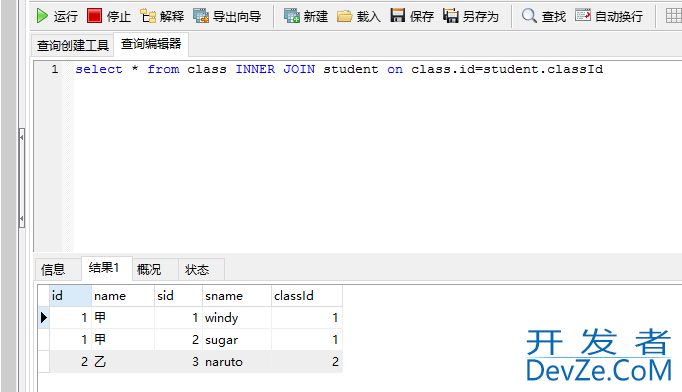Viewport: 682px width, 392px height.
Task: Click classId value 2 in the naruto row
Action: (x=307, y=362)
